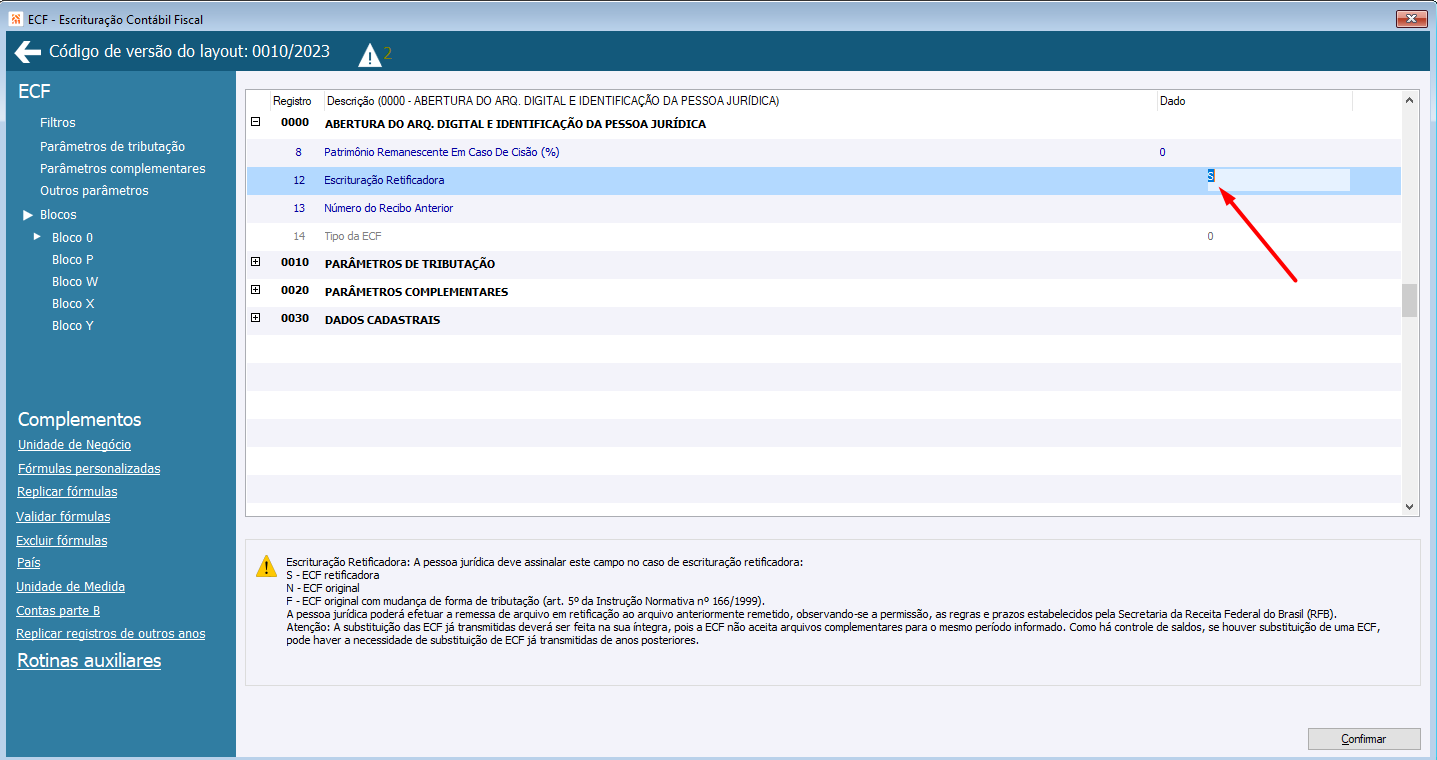Open the Unidade de Negócio link
The width and height of the screenshot is (1437, 760).
coord(74,445)
